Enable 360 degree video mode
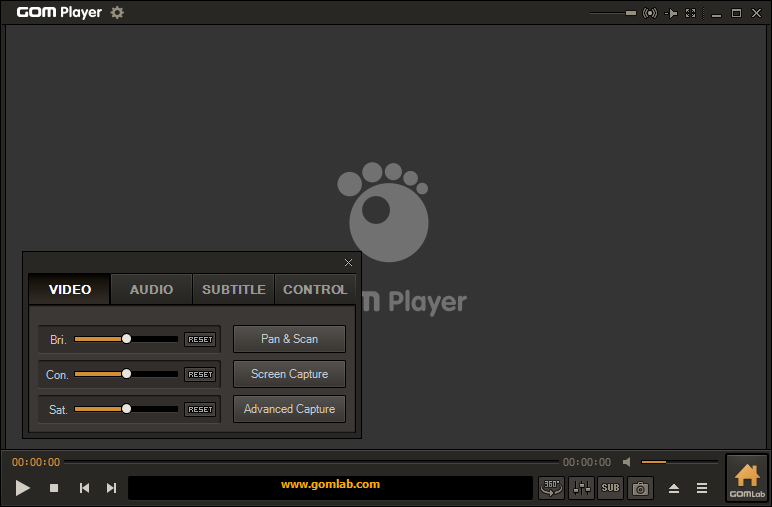The image size is (772, 507). [551, 488]
